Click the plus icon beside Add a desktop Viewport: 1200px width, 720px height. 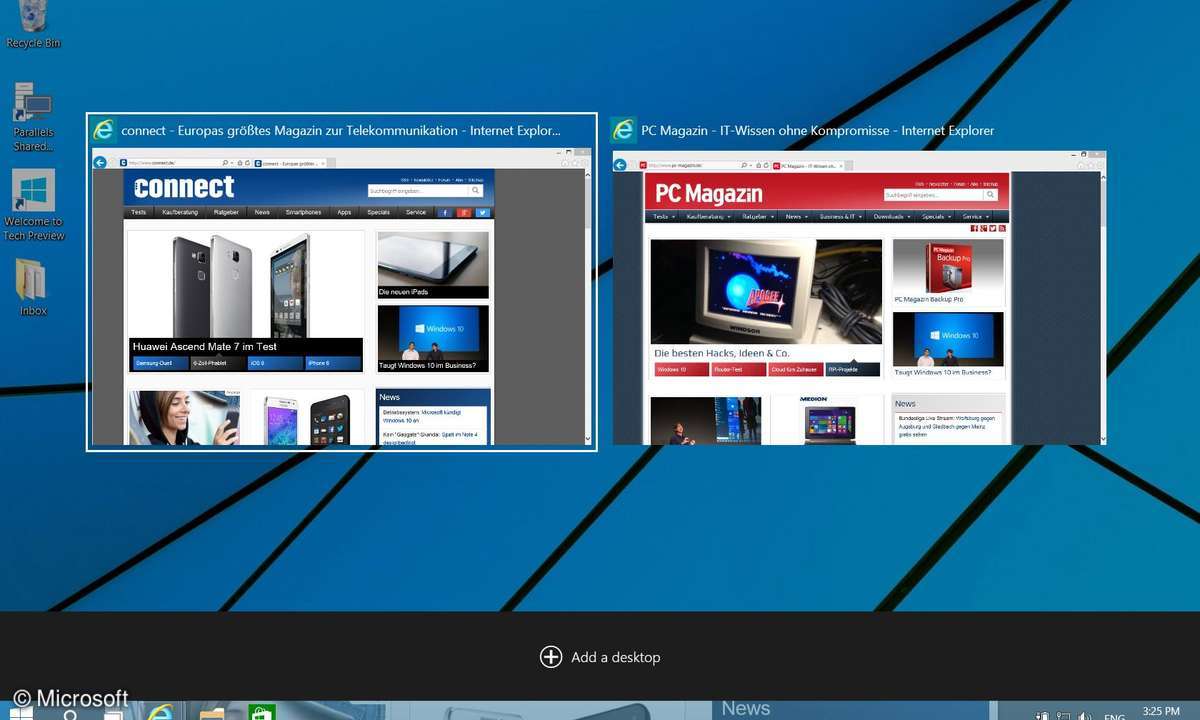tap(551, 657)
